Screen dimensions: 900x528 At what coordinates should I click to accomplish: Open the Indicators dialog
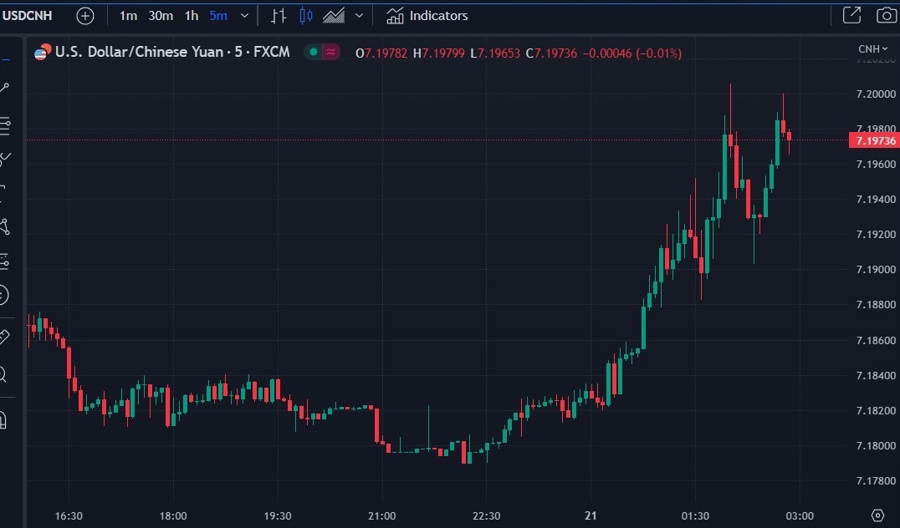(x=427, y=15)
